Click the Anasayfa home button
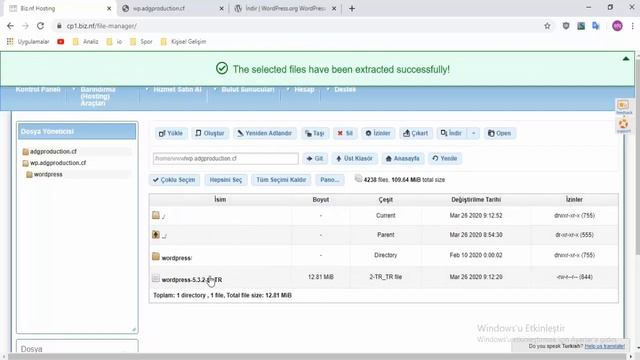The image size is (640, 360). 402,158
